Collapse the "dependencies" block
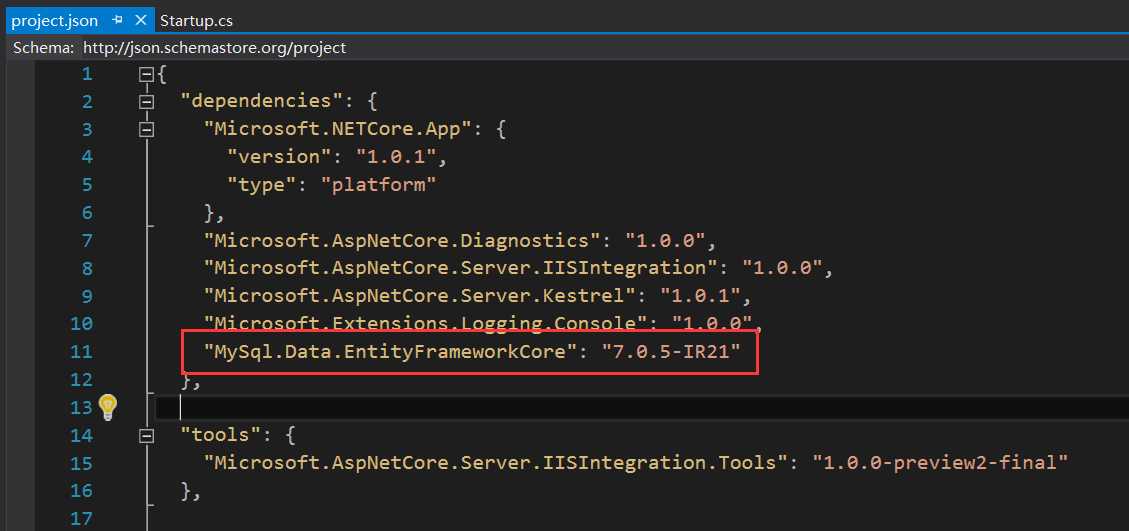This screenshot has width=1129, height=531. [x=147, y=101]
